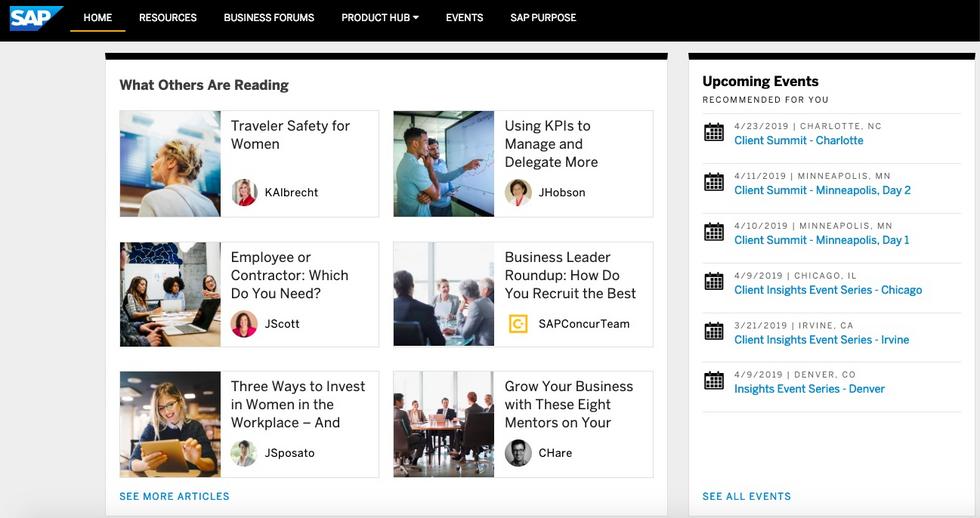Go to the Business Forums tab
The height and width of the screenshot is (518, 980).
269,18
